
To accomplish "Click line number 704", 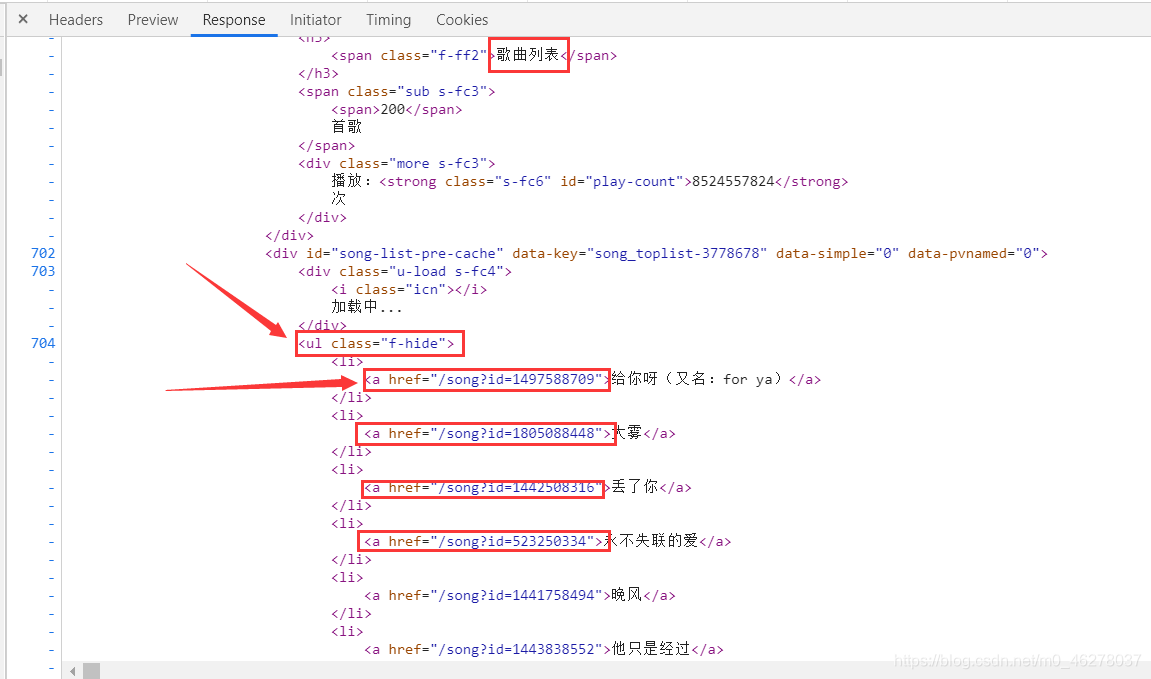I will [43, 343].
